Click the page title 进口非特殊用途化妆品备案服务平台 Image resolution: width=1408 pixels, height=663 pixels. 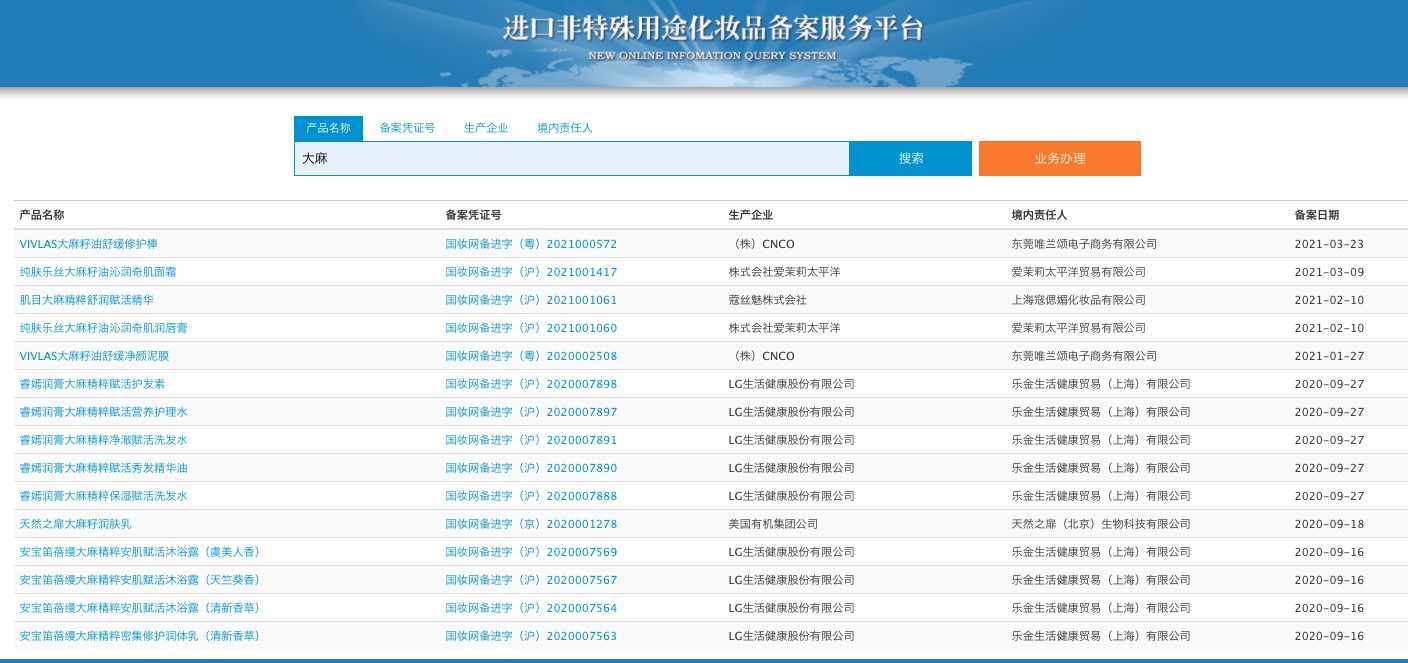(x=713, y=28)
